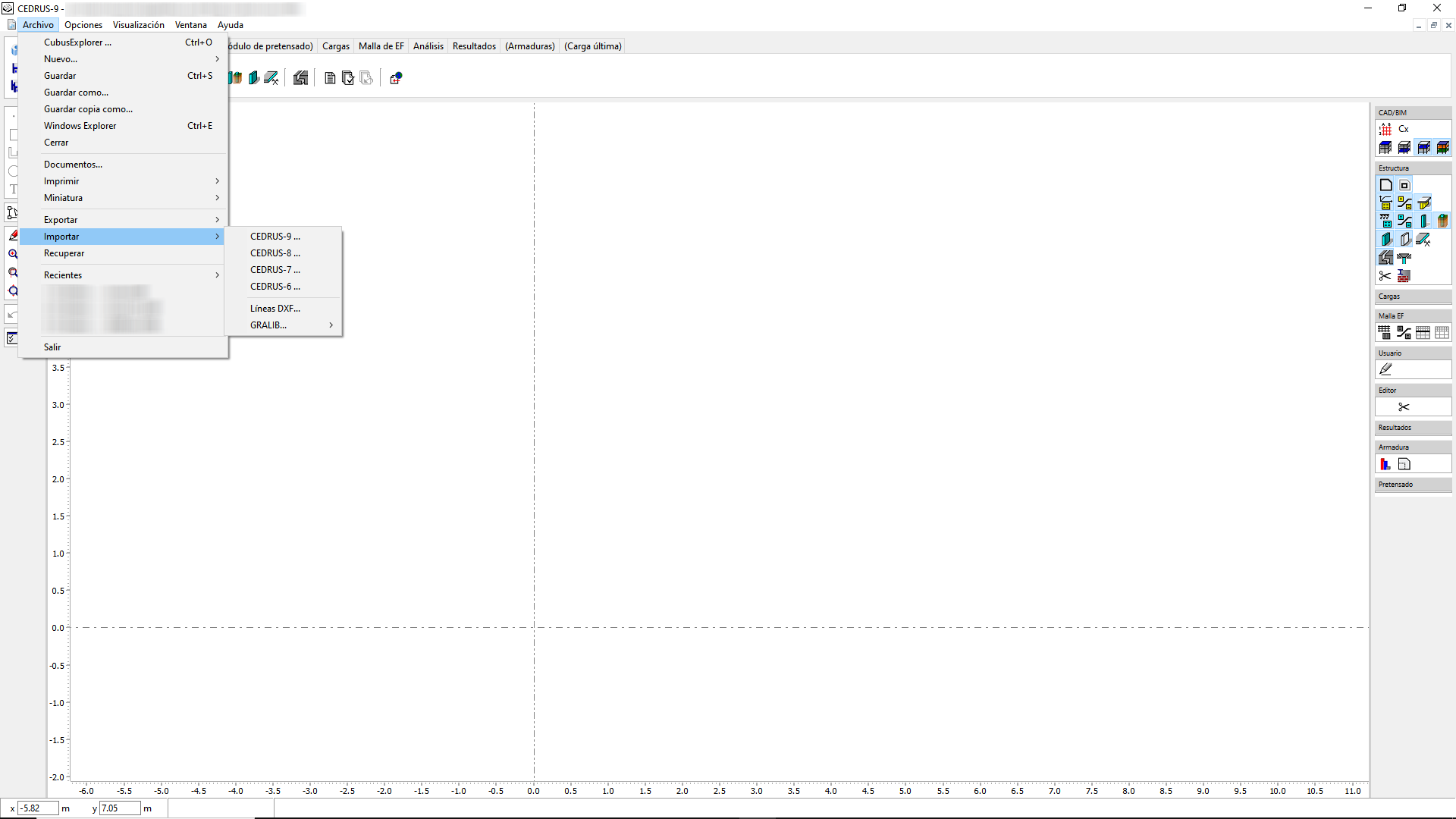Import a CEDRUS-7 ... file
Image resolution: width=1456 pixels, height=819 pixels.
[284, 270]
